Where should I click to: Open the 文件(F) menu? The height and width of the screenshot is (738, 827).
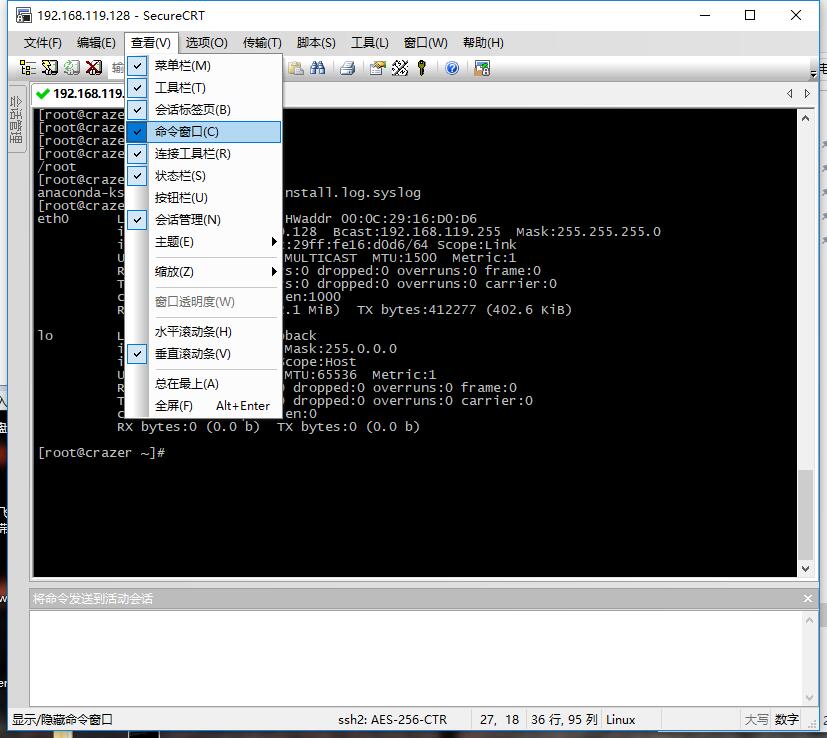(43, 43)
